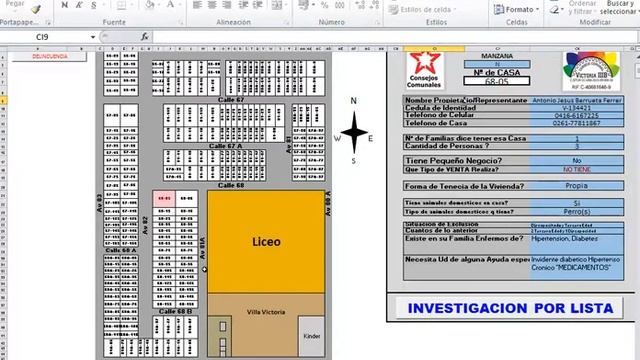Open Portapapeles dialog launcher
640x360 pixels.
click(x=48, y=22)
